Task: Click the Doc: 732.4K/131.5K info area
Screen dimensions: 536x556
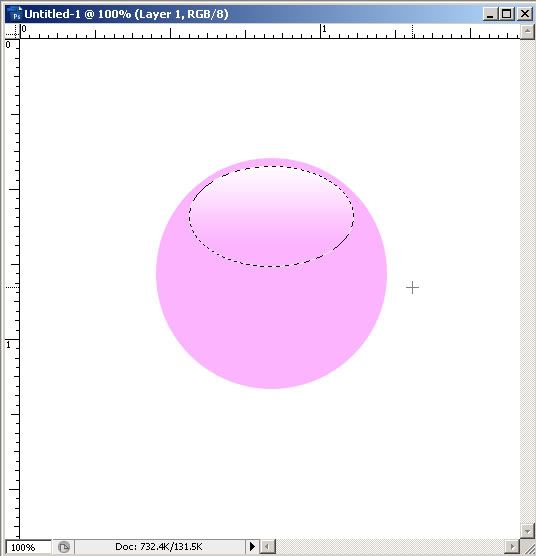Action: click(x=159, y=546)
